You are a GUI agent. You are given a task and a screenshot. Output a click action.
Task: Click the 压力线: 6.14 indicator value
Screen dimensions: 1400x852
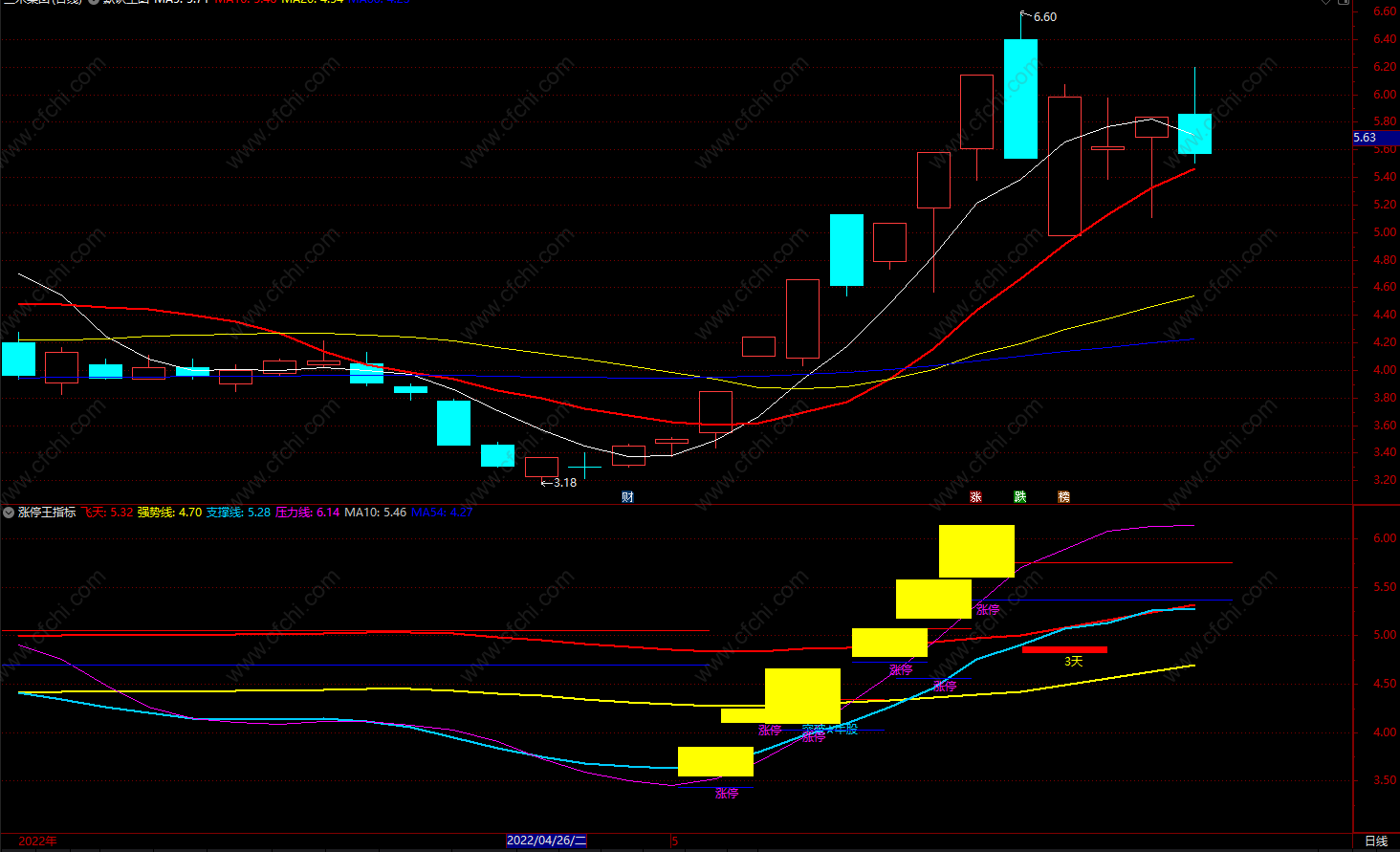pyautogui.click(x=307, y=513)
